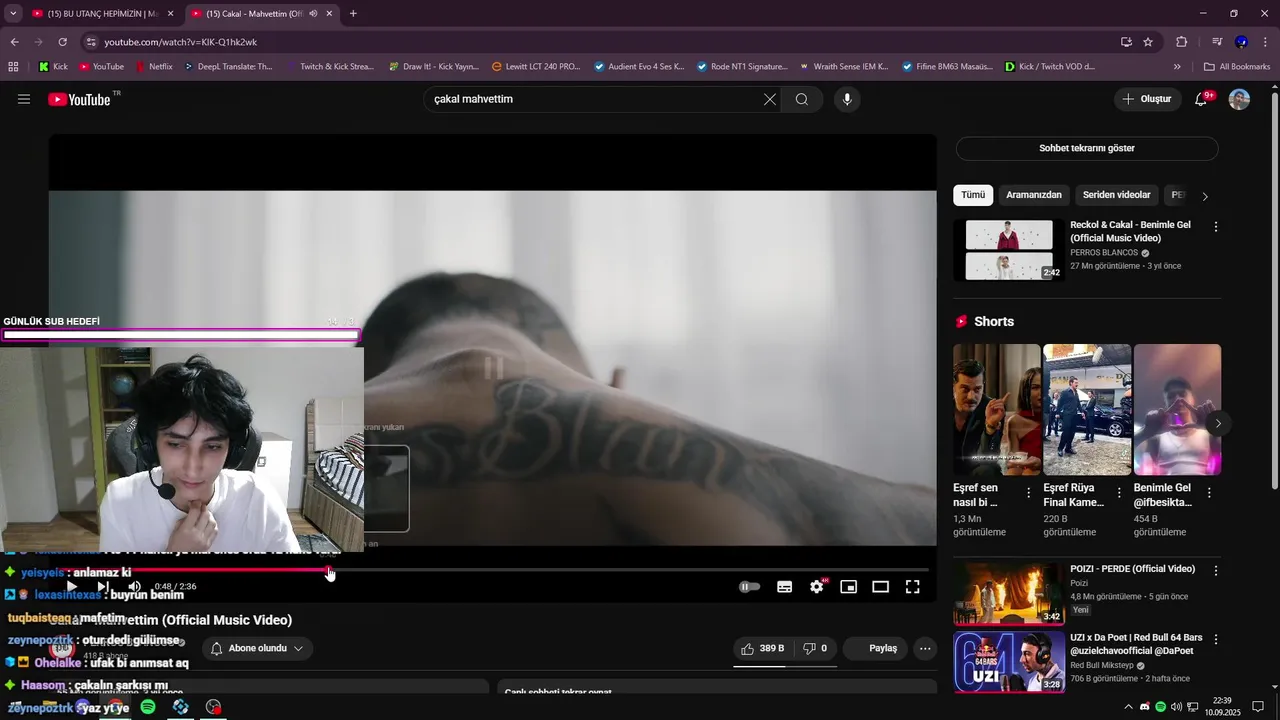
Task: Toggle autoplay switch in player
Action: point(749,587)
